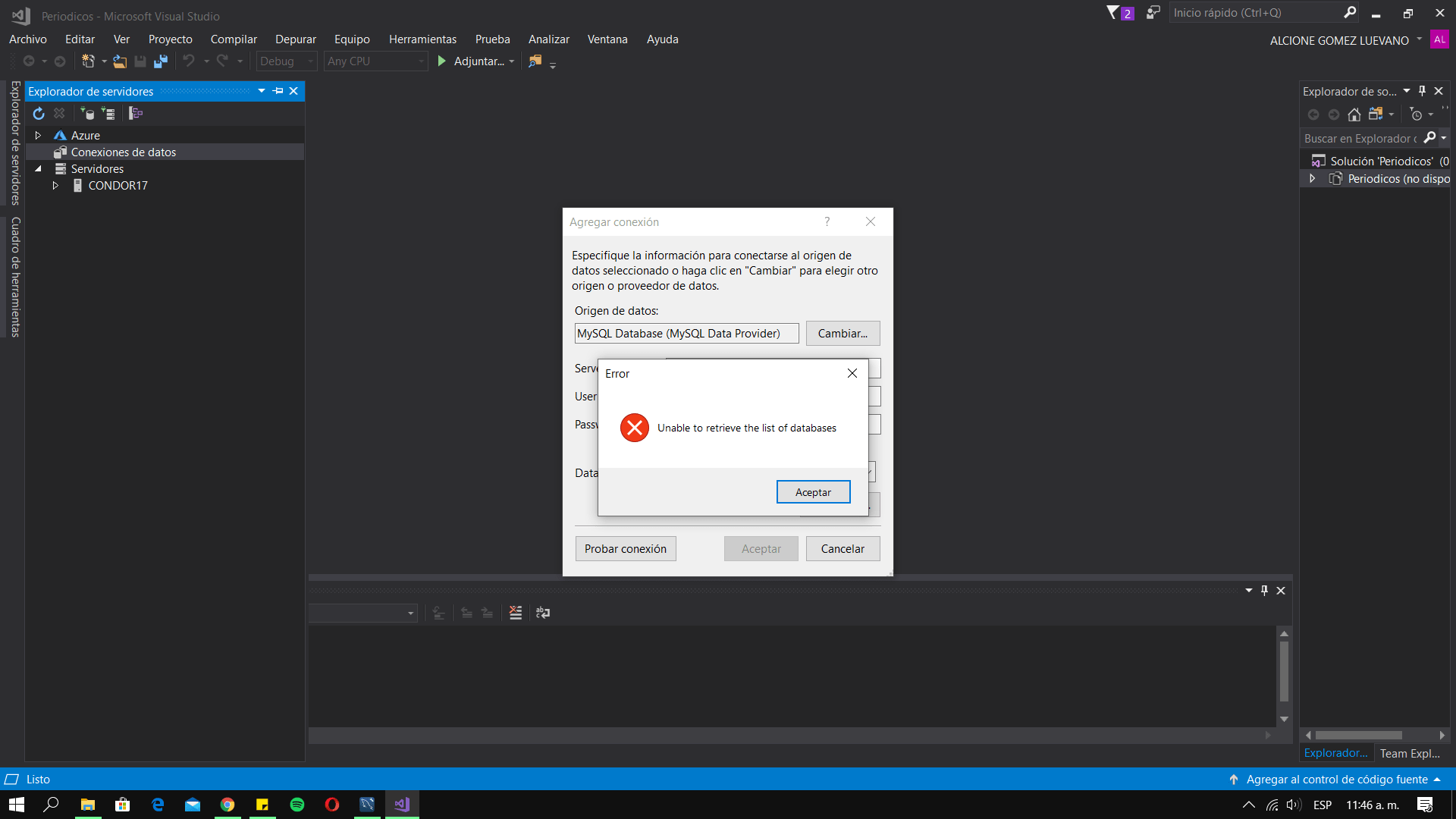Pin the Explorador de servidores panel
Viewport: 1456px width, 819px height.
pyautogui.click(x=278, y=91)
